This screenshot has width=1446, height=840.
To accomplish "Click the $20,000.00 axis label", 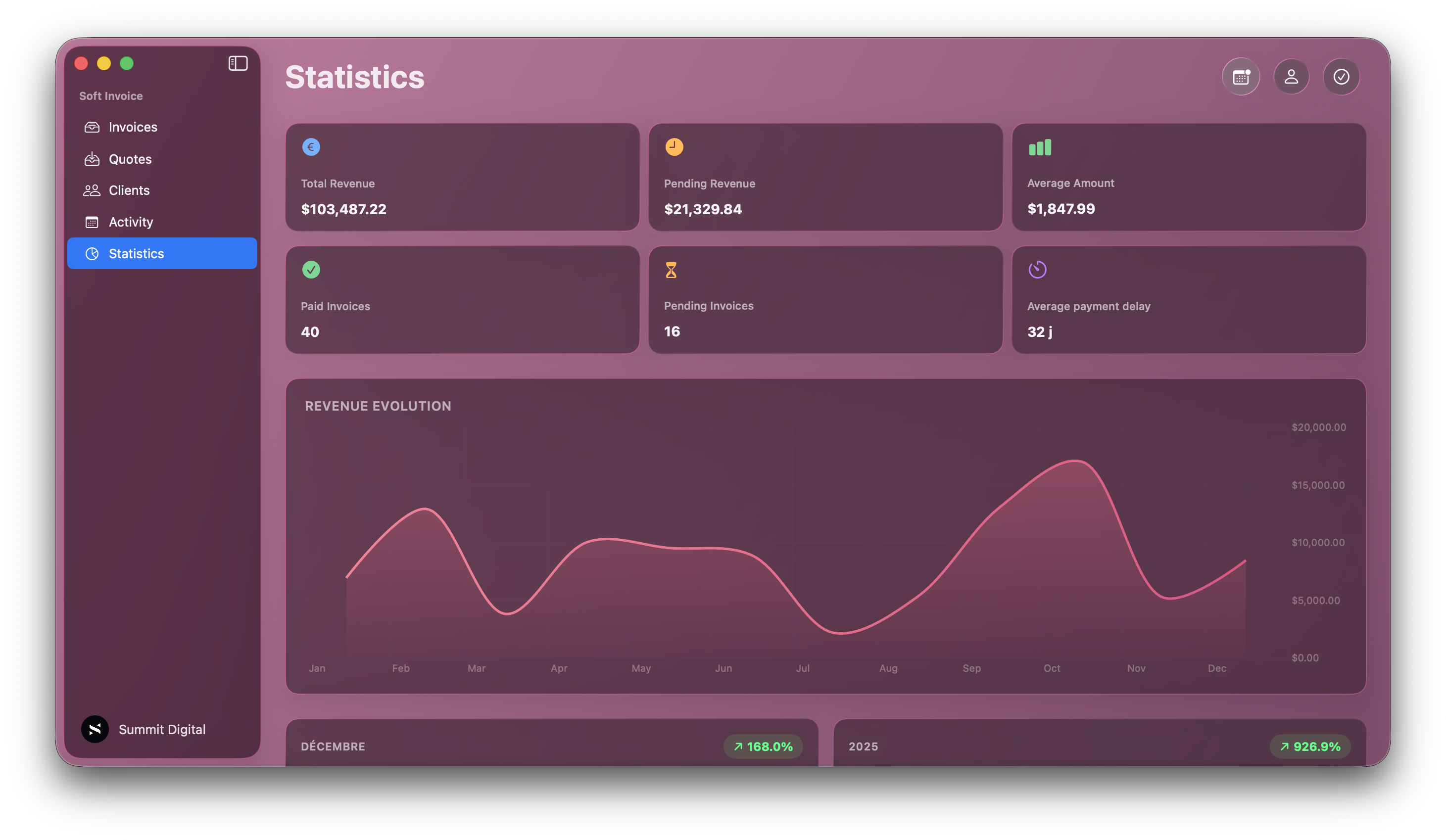I will coord(1319,427).
